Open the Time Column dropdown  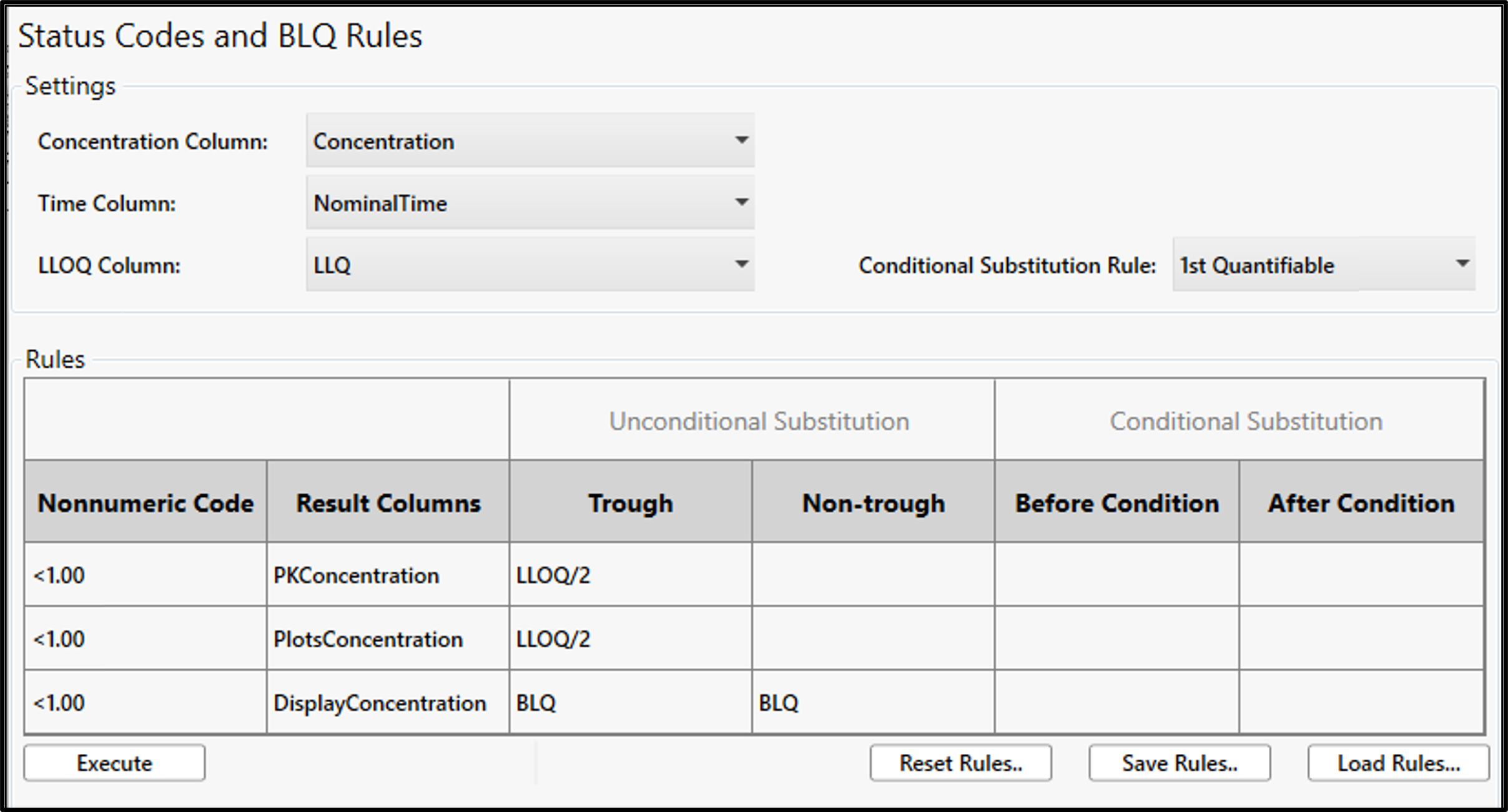tap(530, 203)
